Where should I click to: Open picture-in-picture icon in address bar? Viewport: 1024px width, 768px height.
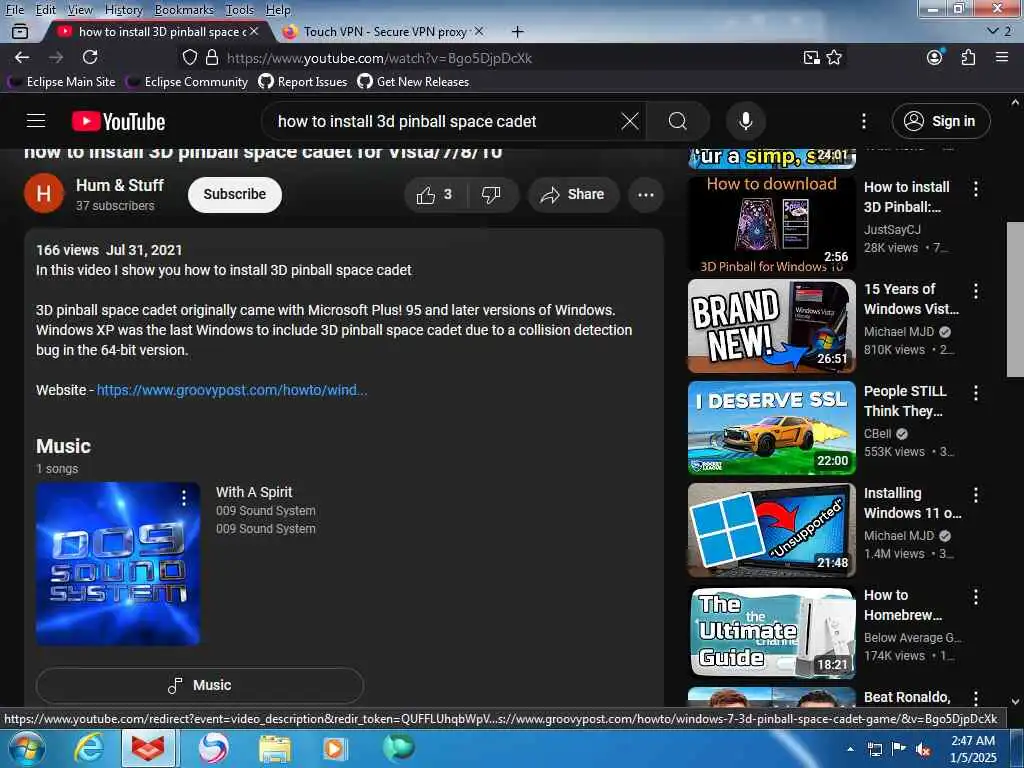point(811,57)
